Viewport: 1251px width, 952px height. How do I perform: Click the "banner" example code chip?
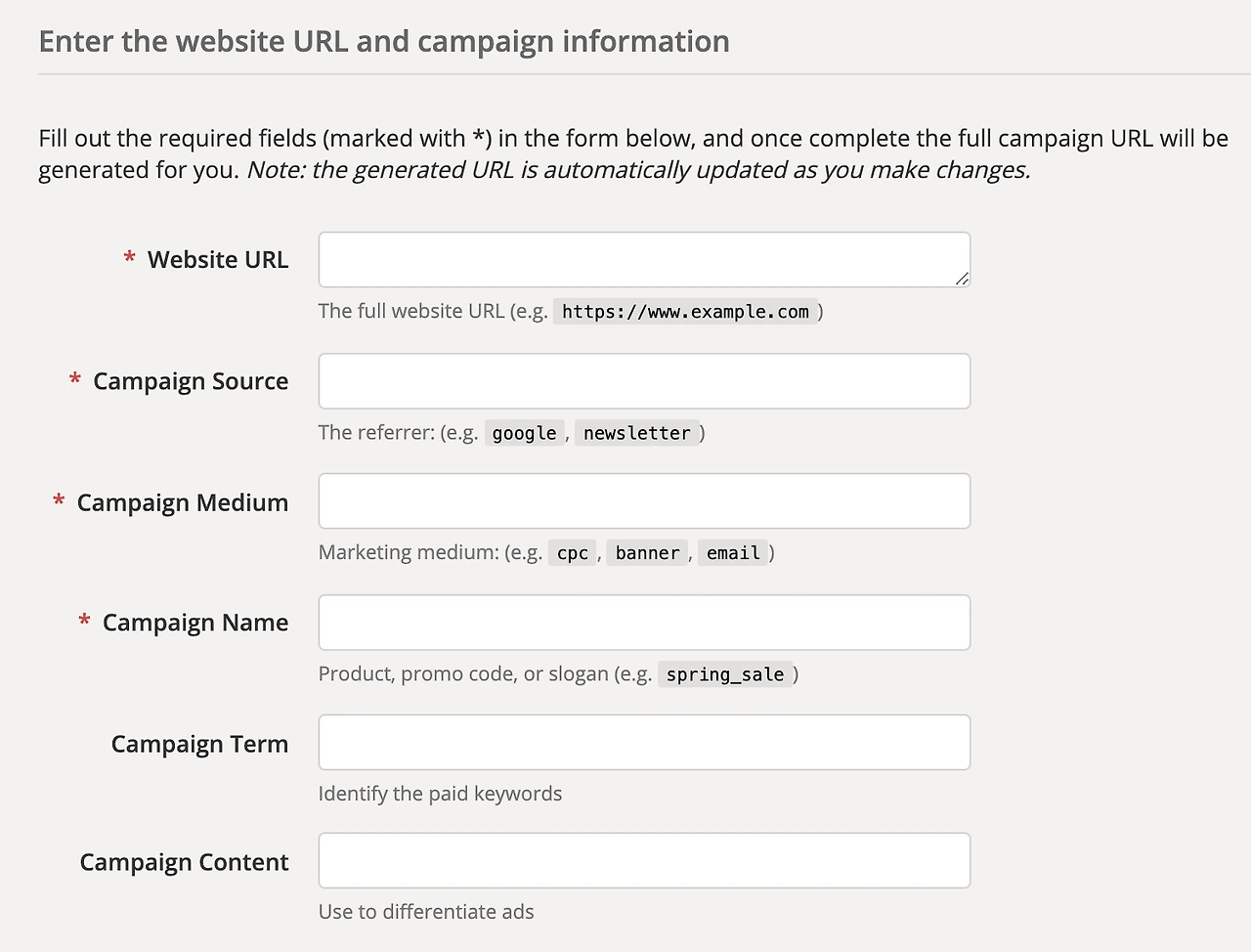(x=647, y=553)
